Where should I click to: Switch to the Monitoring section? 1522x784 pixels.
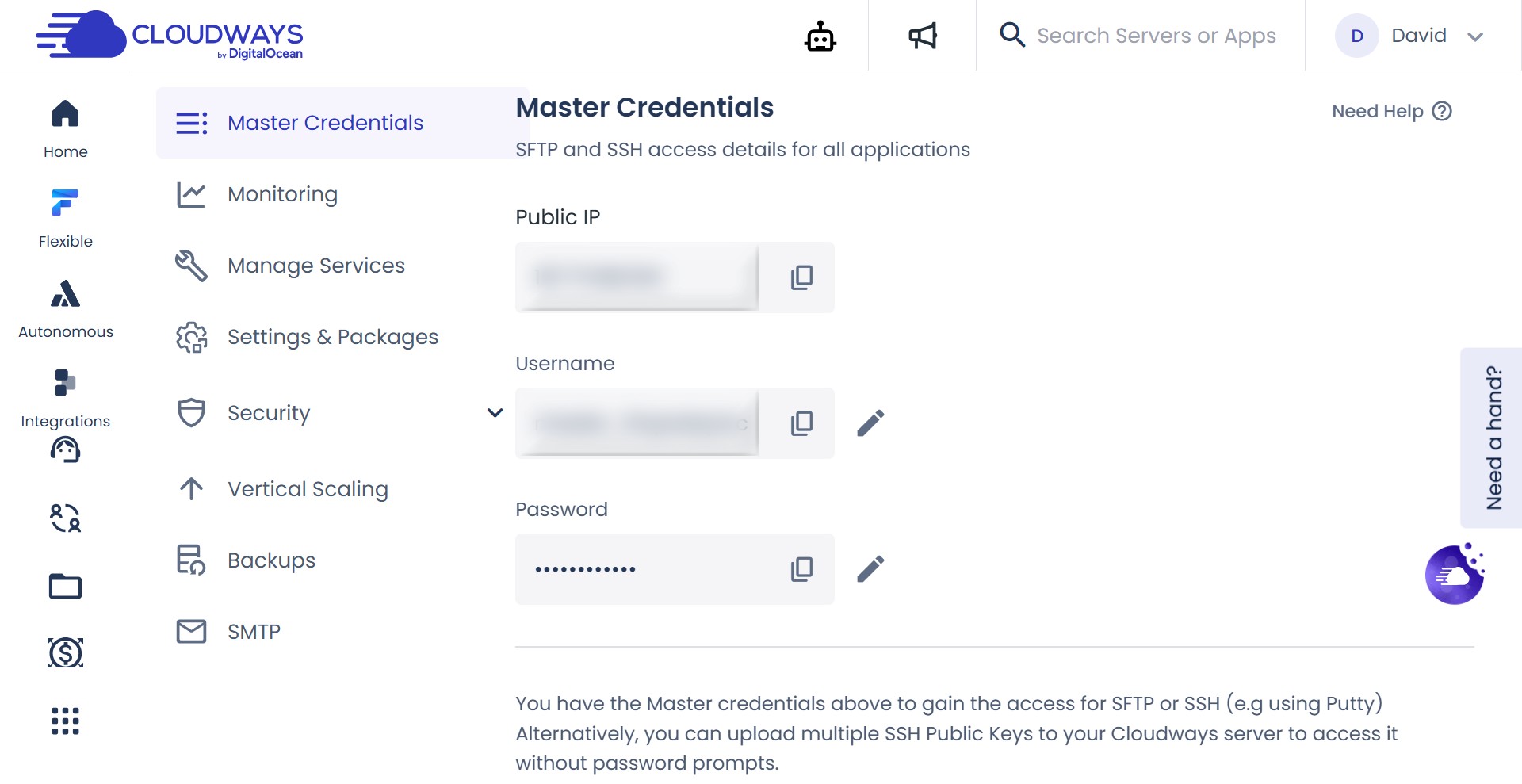pos(282,194)
